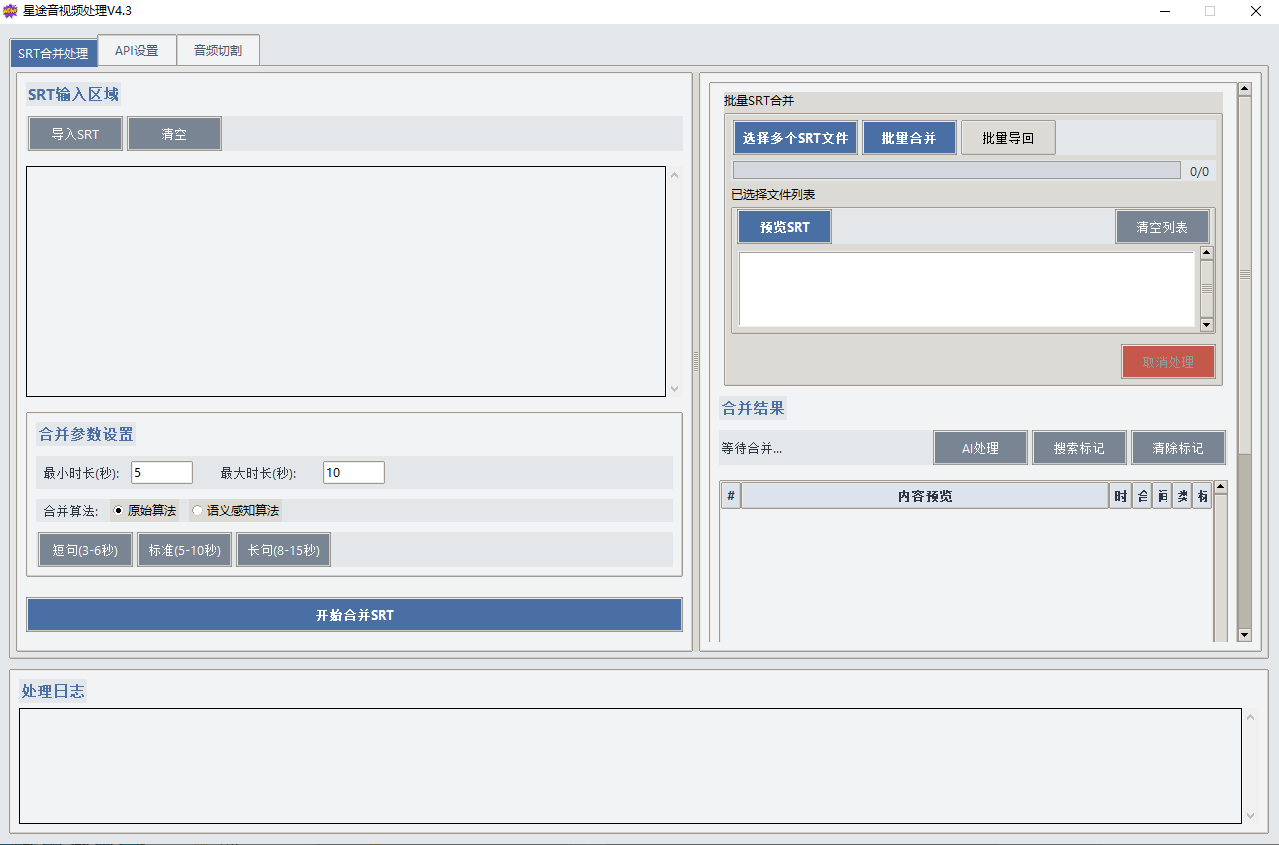
Task: Apply the 短句(3-6秒) preset
Action: [x=85, y=550]
